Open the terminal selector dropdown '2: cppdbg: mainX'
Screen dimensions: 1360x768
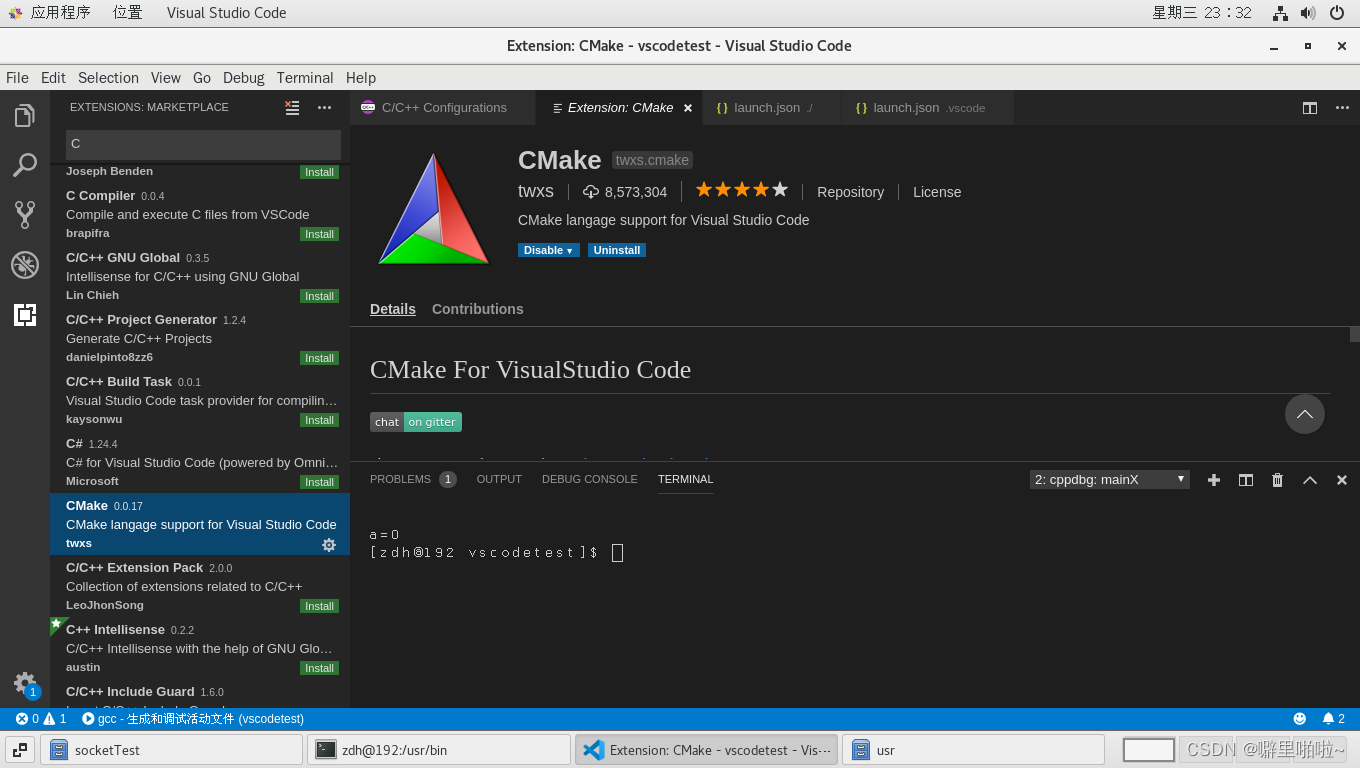1110,480
